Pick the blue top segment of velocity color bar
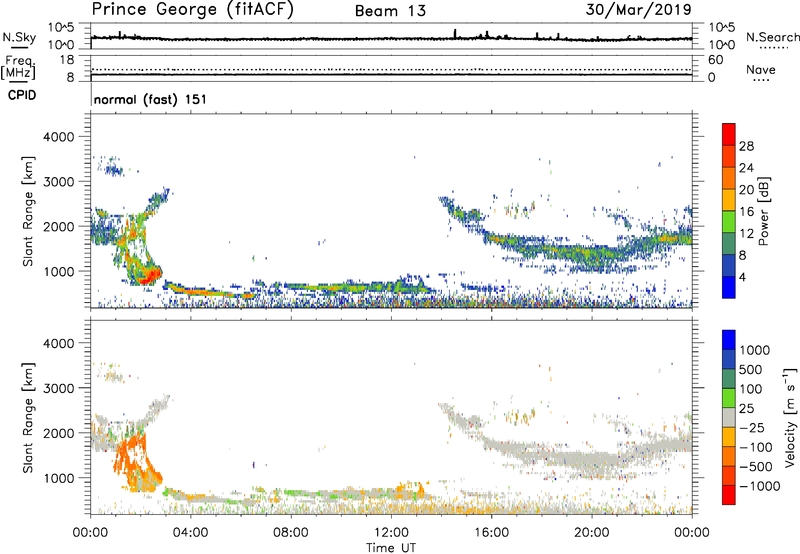The height and width of the screenshot is (554, 800). 729,340
